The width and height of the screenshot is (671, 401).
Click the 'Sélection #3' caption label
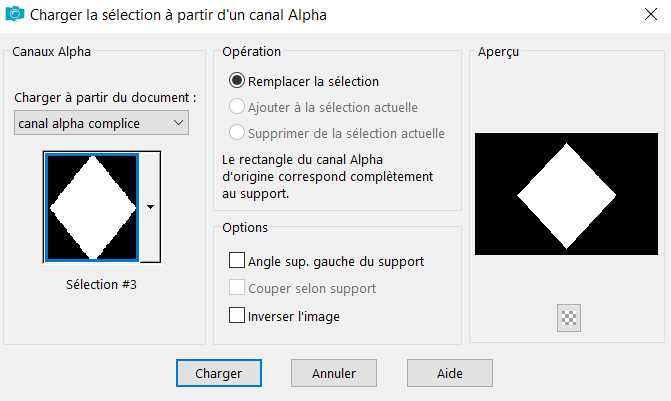[x=101, y=285]
